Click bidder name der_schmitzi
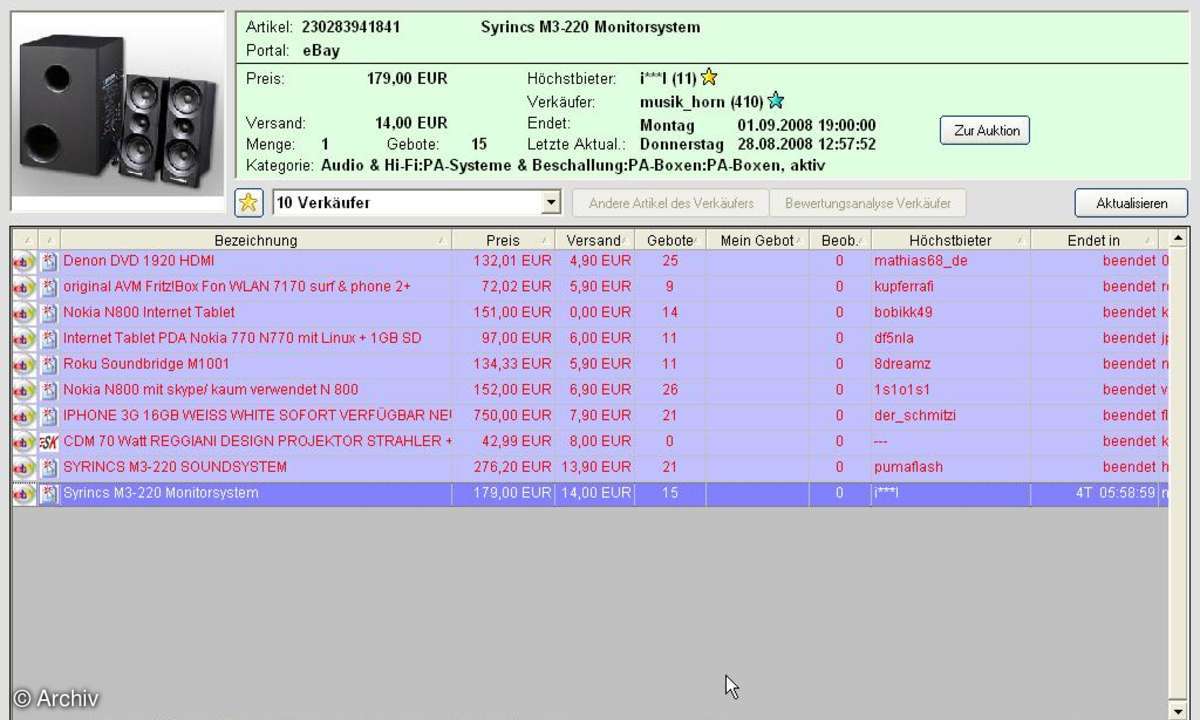 coord(914,416)
